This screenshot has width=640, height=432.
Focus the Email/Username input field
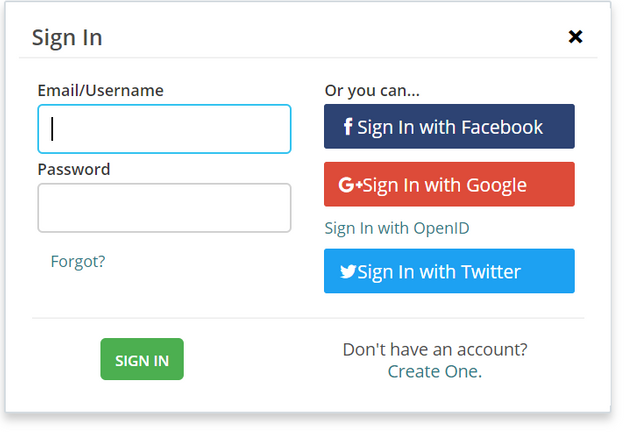click(164, 129)
